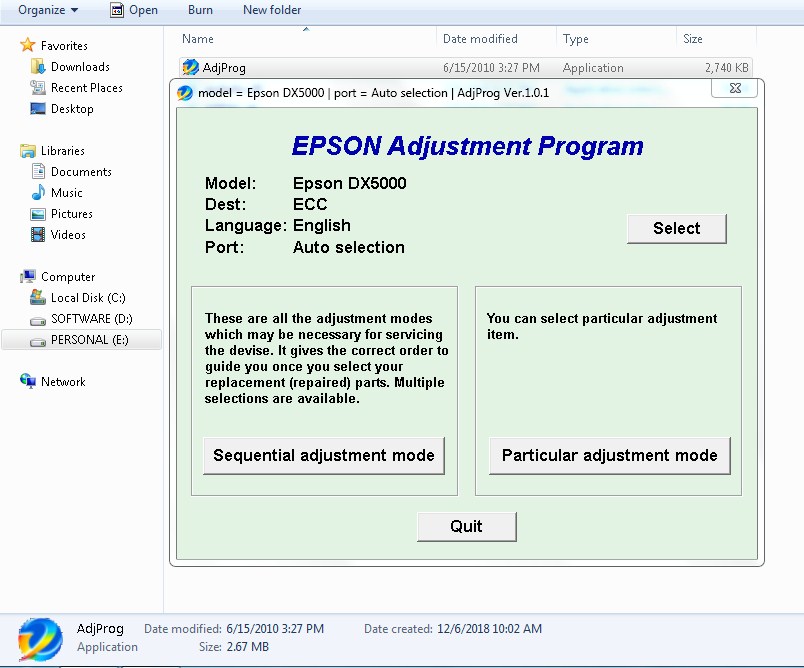Open Local Disk (C:) drive icon

38,297
